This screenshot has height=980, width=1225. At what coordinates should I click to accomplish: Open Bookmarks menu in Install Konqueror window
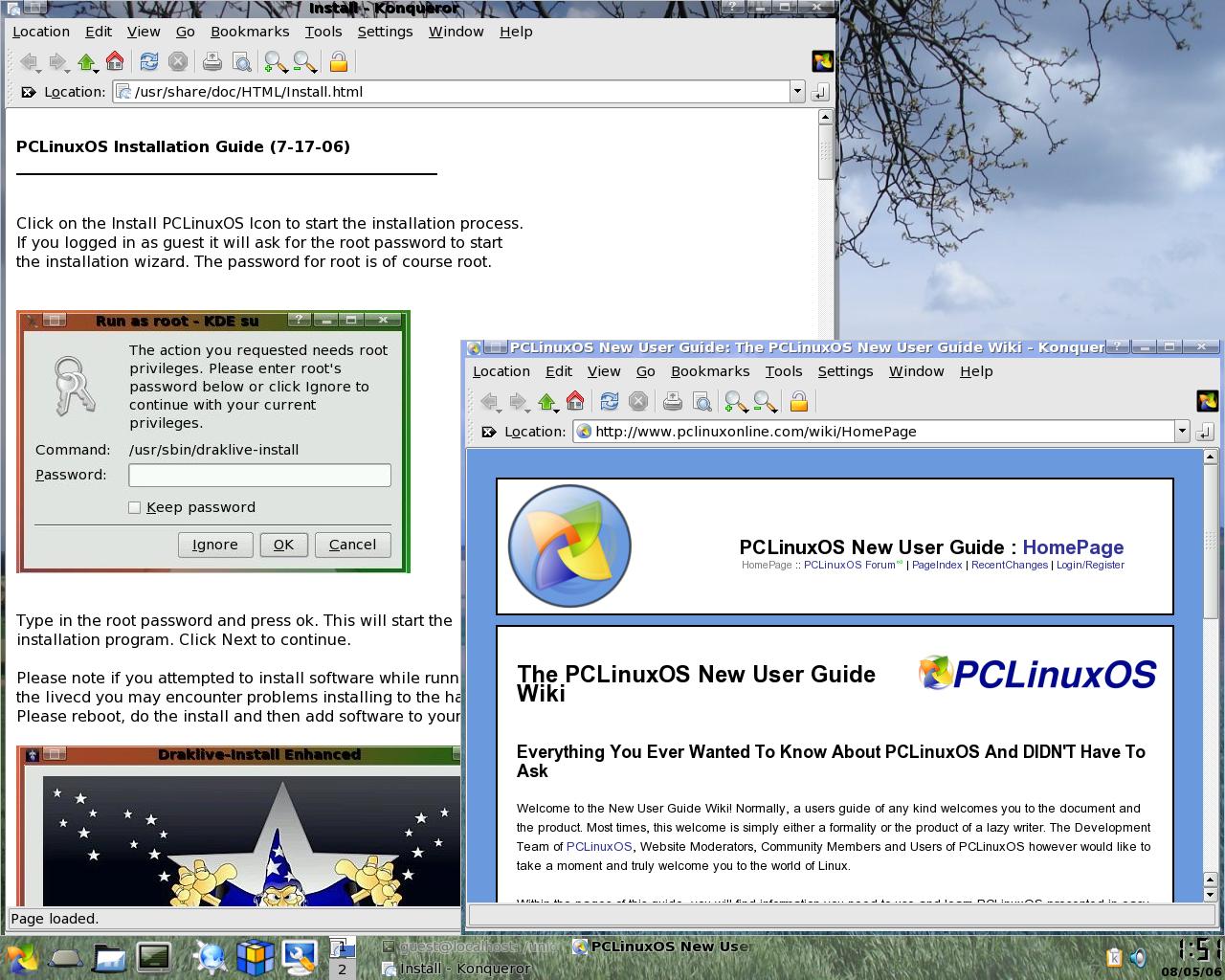pyautogui.click(x=250, y=32)
